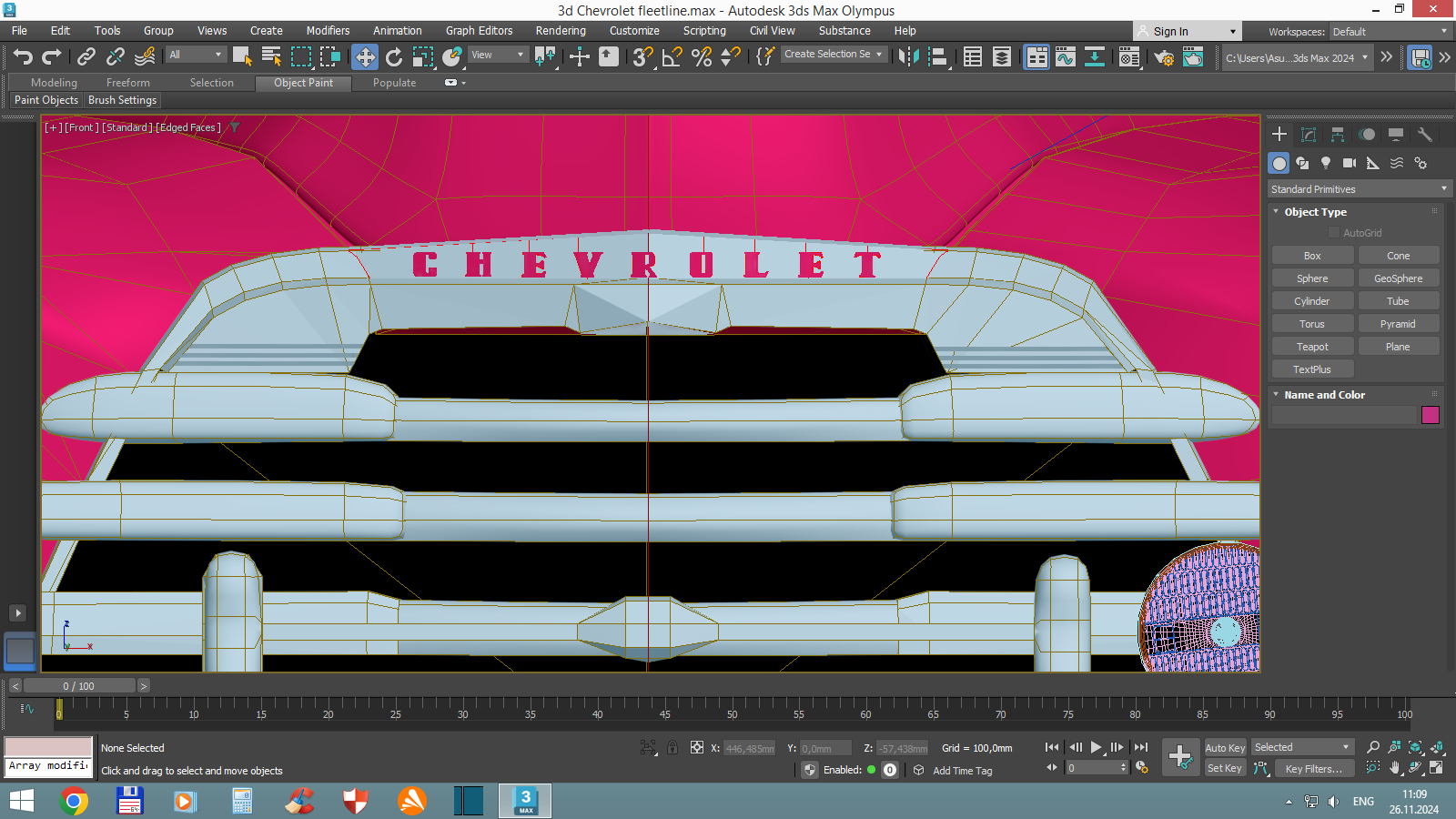The width and height of the screenshot is (1456, 819).
Task: Click the Torus primitive button
Action: pos(1312,324)
